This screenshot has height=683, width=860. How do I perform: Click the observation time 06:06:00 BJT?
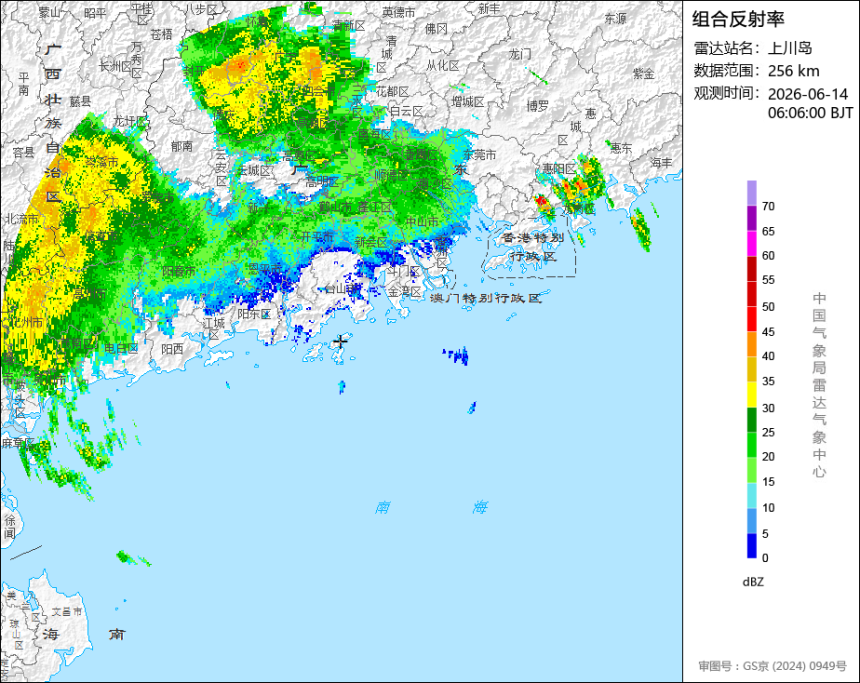pos(810,113)
